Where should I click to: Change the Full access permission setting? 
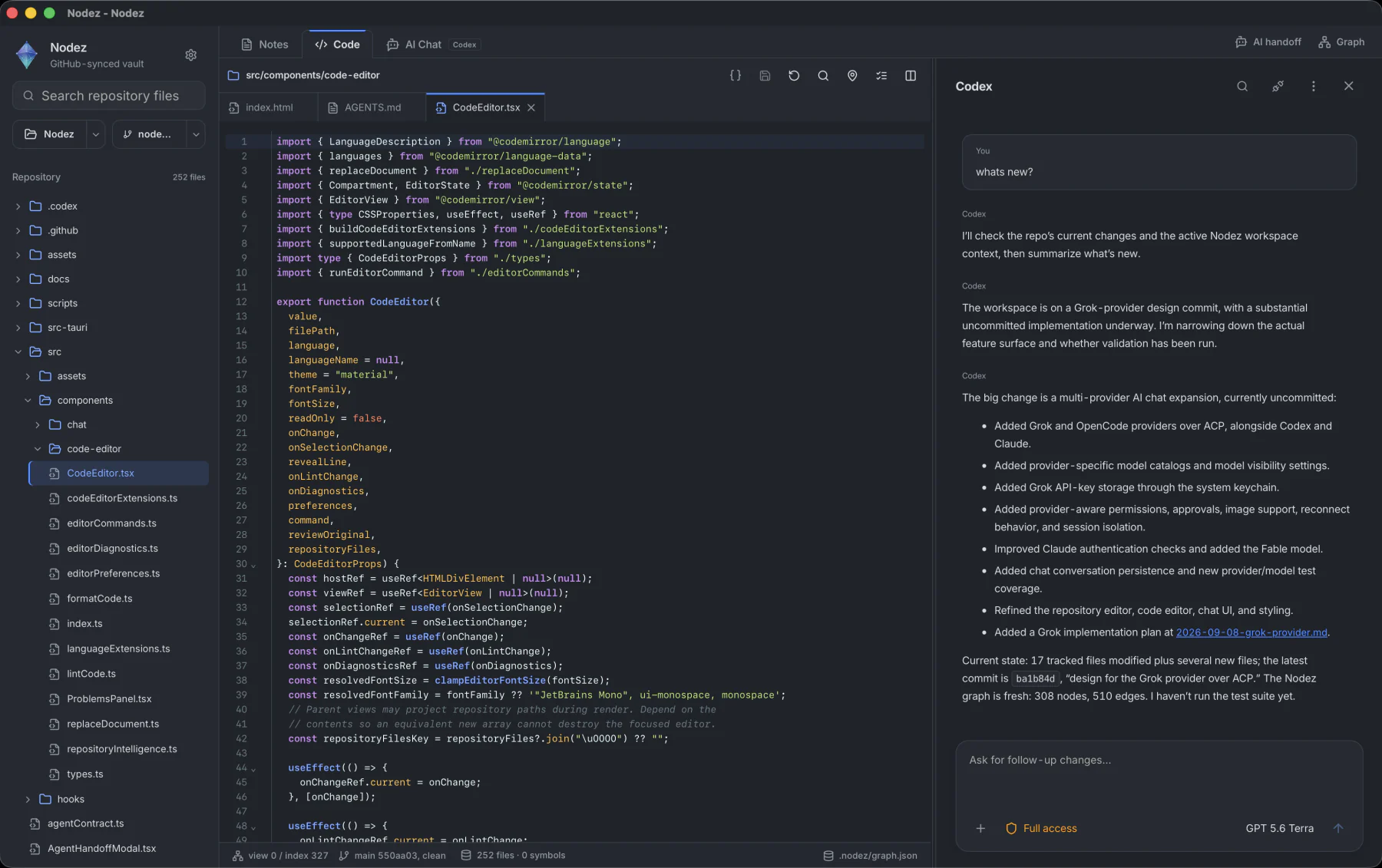point(1041,828)
